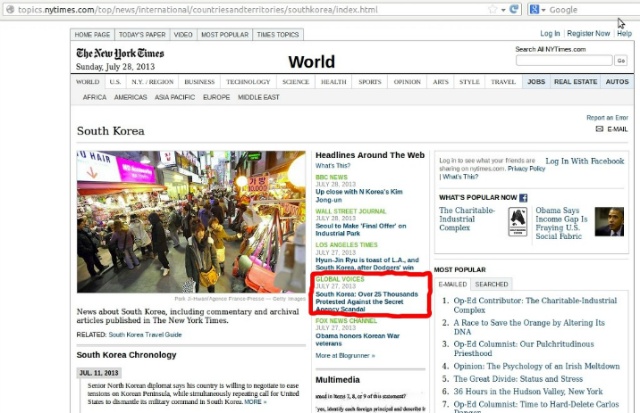
Task: Open the TIMES TOPICS tab
Action: 278,35
